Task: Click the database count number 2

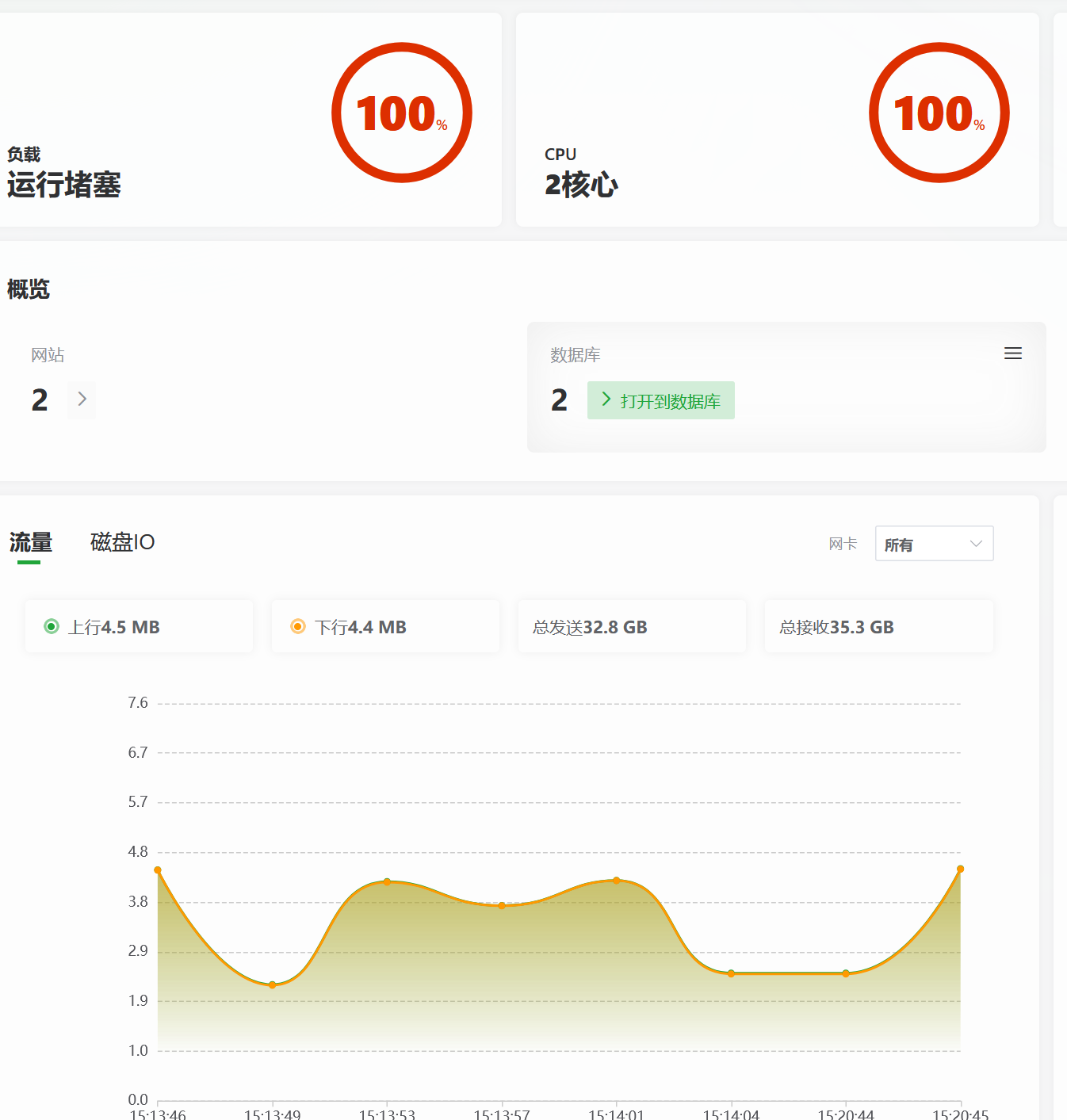Action: (x=560, y=400)
